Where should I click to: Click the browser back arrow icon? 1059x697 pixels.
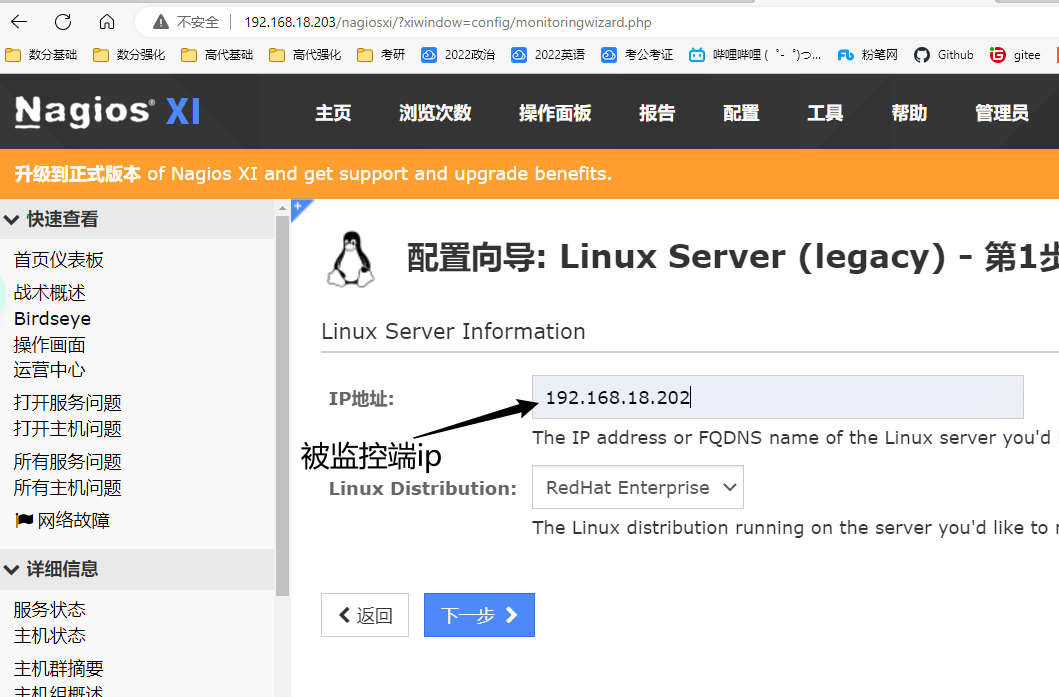tap(19, 21)
